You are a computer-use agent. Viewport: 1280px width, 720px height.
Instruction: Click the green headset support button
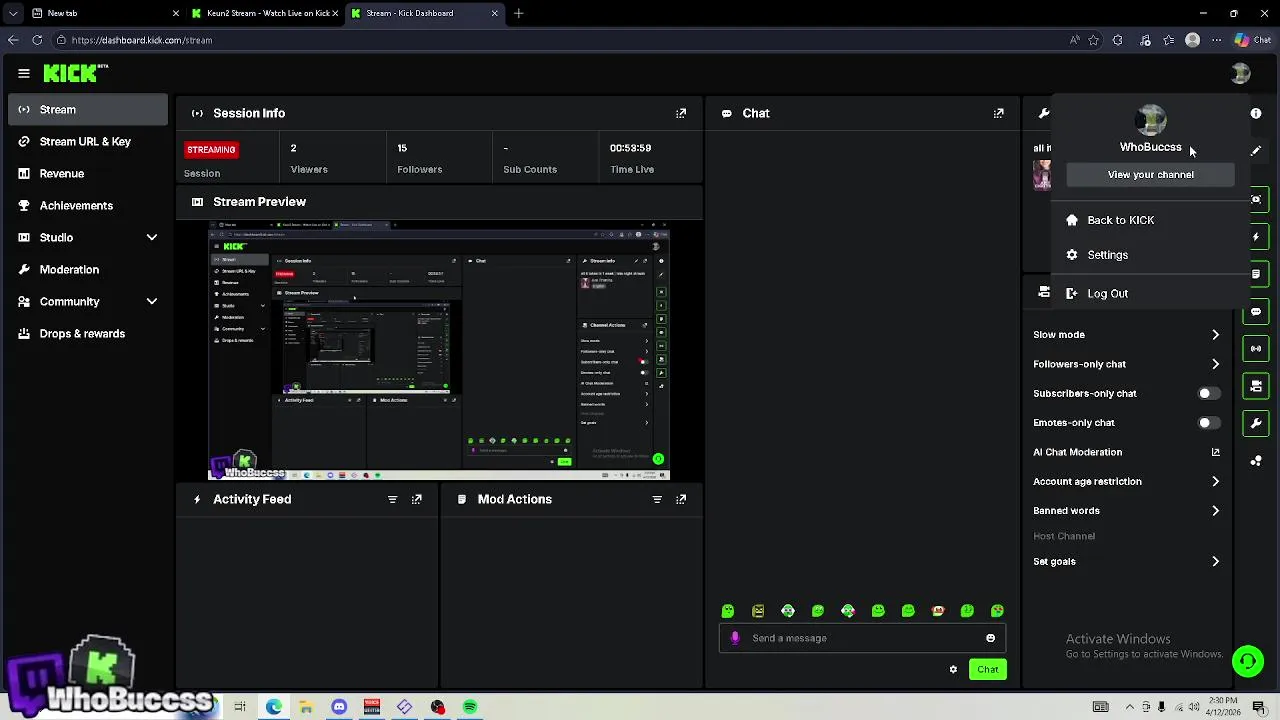(x=1248, y=660)
